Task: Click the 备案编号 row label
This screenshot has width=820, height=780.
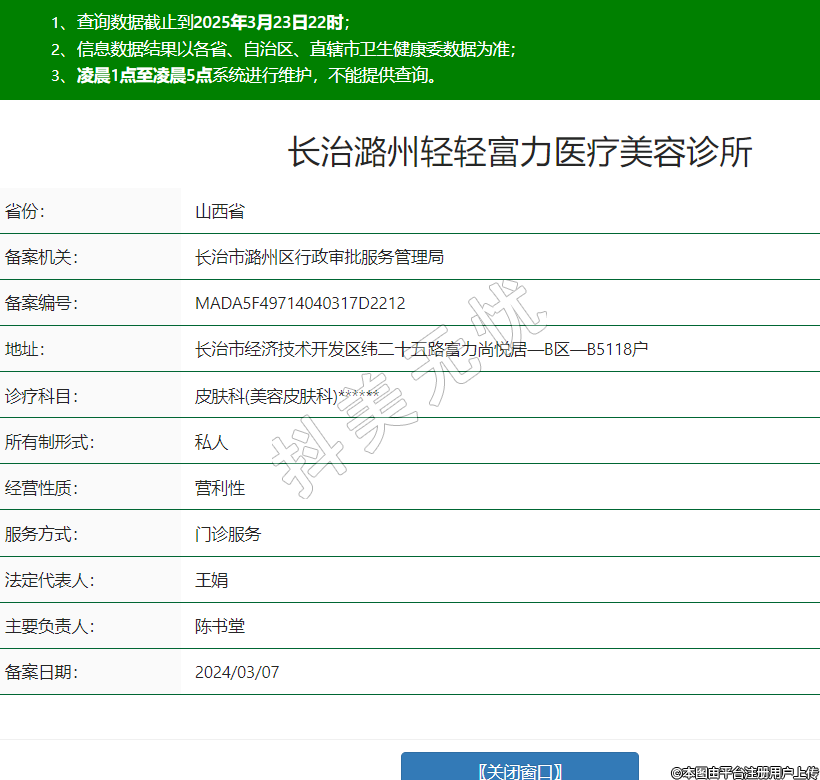Action: (41, 303)
